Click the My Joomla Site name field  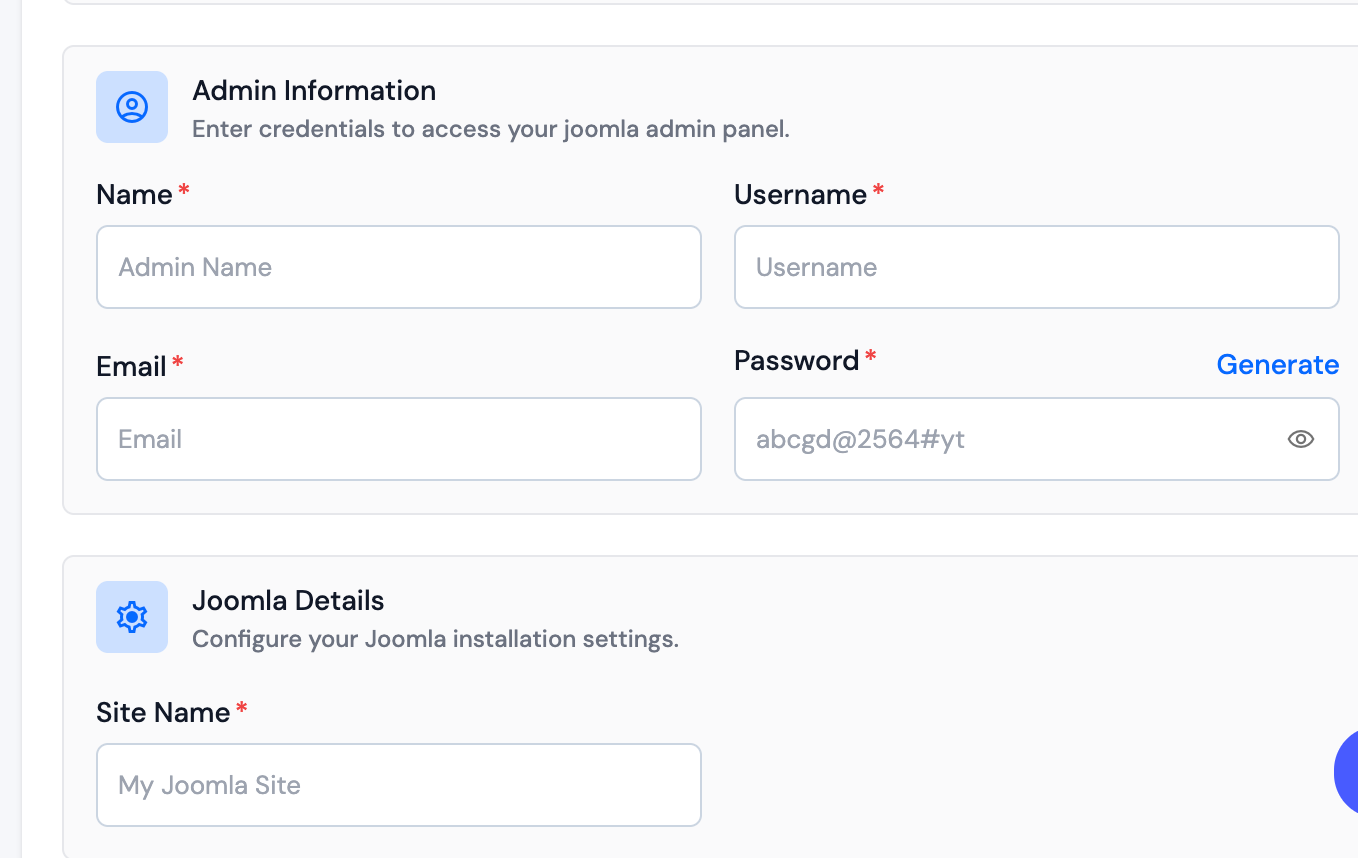click(x=398, y=785)
